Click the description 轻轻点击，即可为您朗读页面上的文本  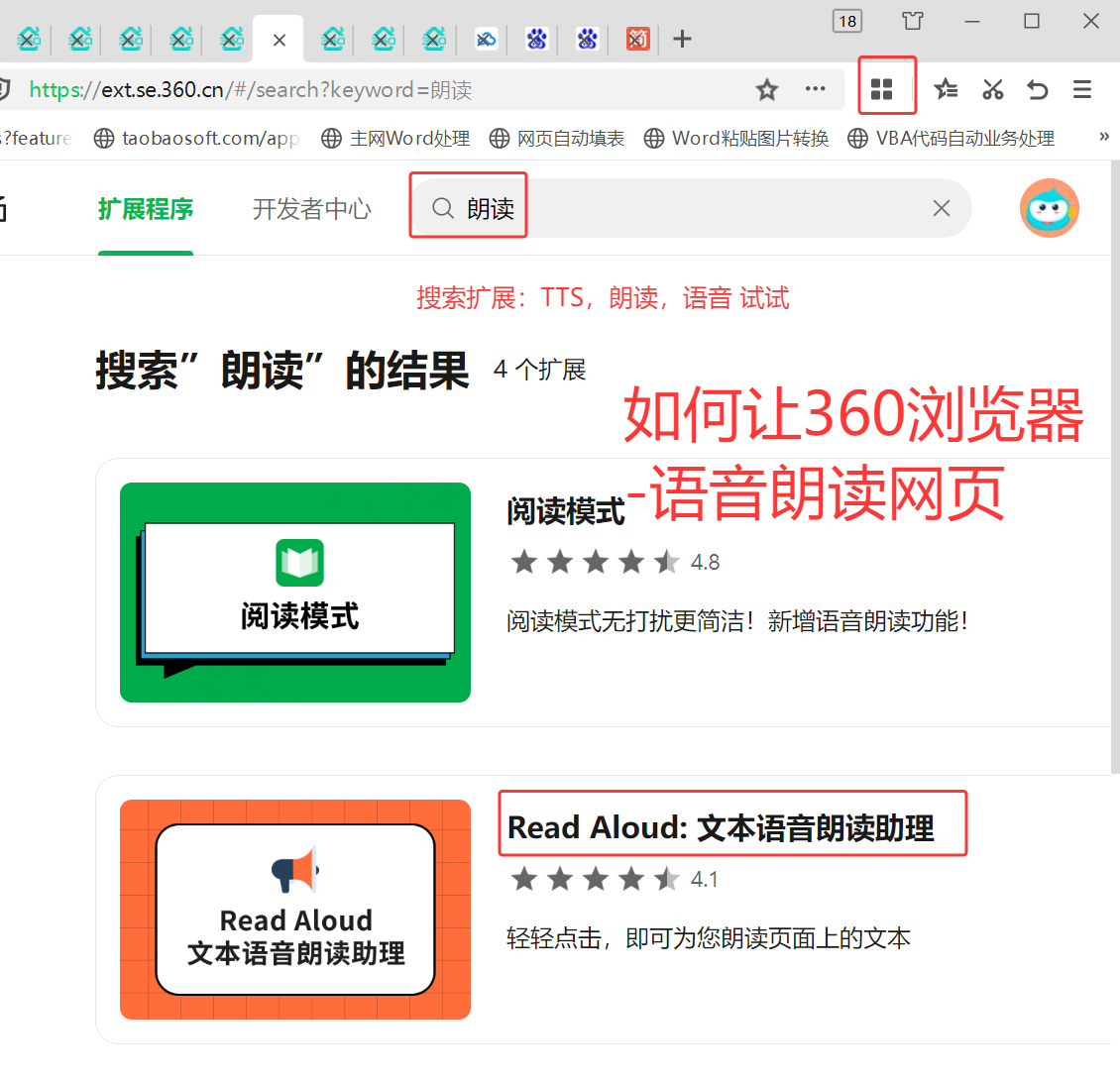[x=709, y=938]
